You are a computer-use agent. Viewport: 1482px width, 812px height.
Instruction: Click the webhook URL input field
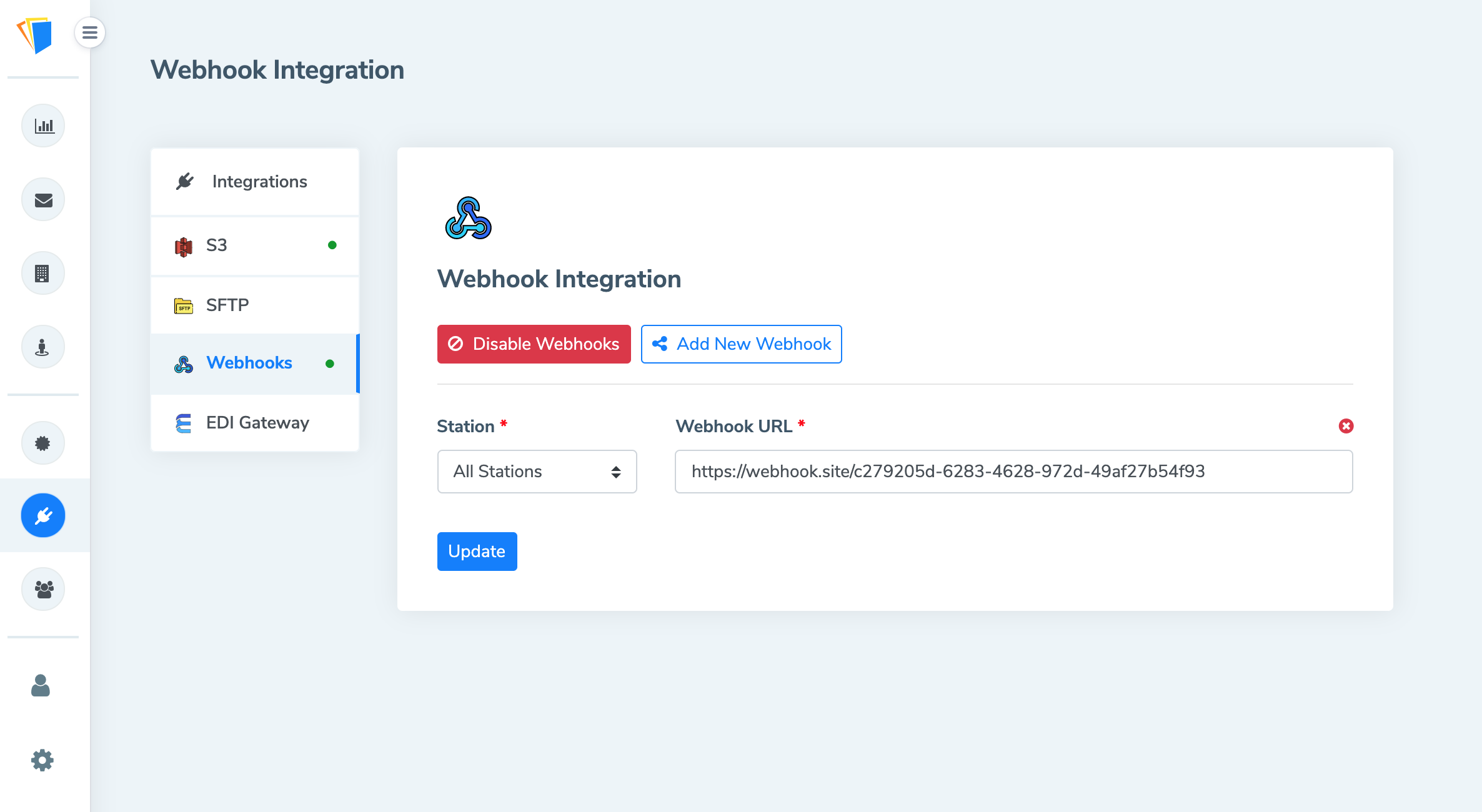pyautogui.click(x=1014, y=471)
